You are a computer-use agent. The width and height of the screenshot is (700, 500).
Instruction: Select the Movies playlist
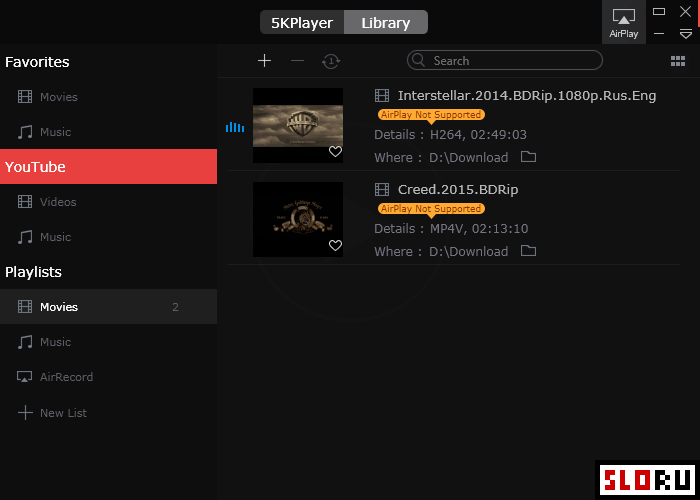tap(108, 307)
